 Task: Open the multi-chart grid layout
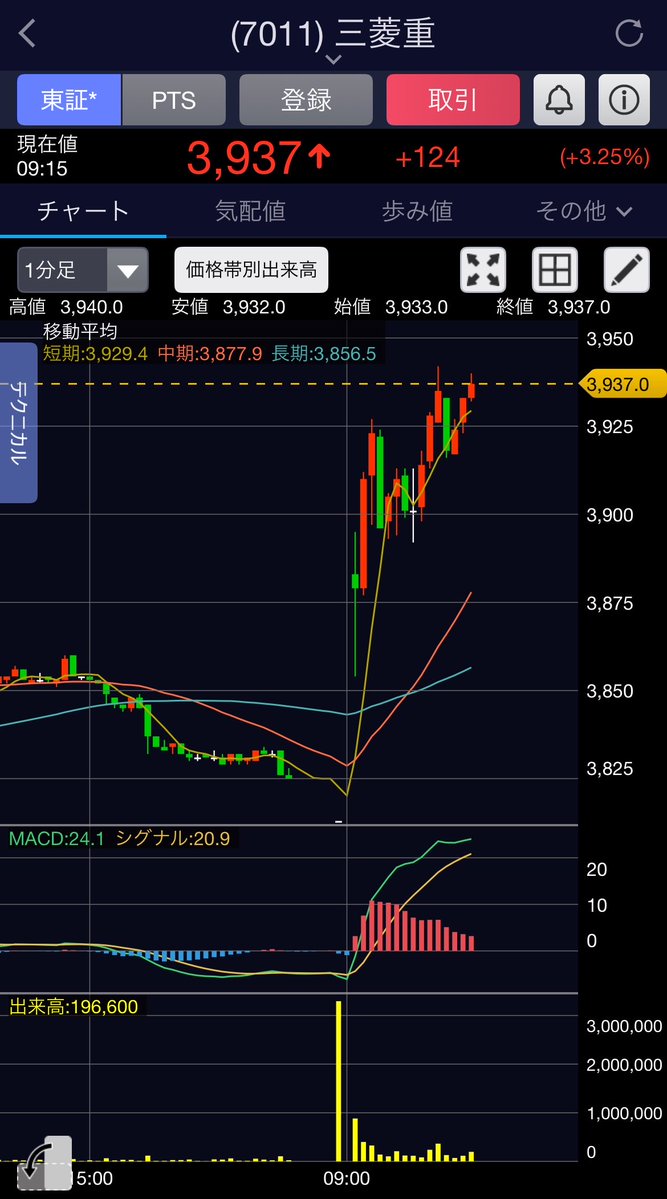tap(555, 270)
